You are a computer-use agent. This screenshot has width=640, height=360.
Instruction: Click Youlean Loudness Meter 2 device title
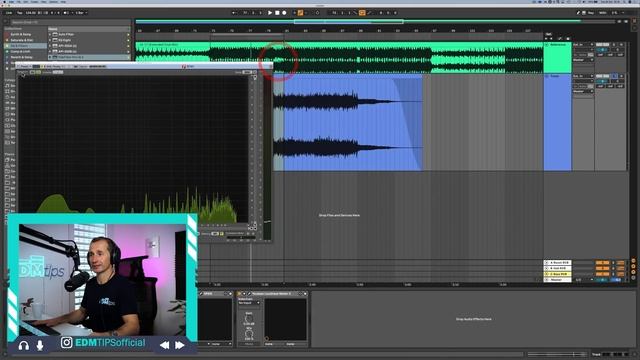[x=271, y=294]
